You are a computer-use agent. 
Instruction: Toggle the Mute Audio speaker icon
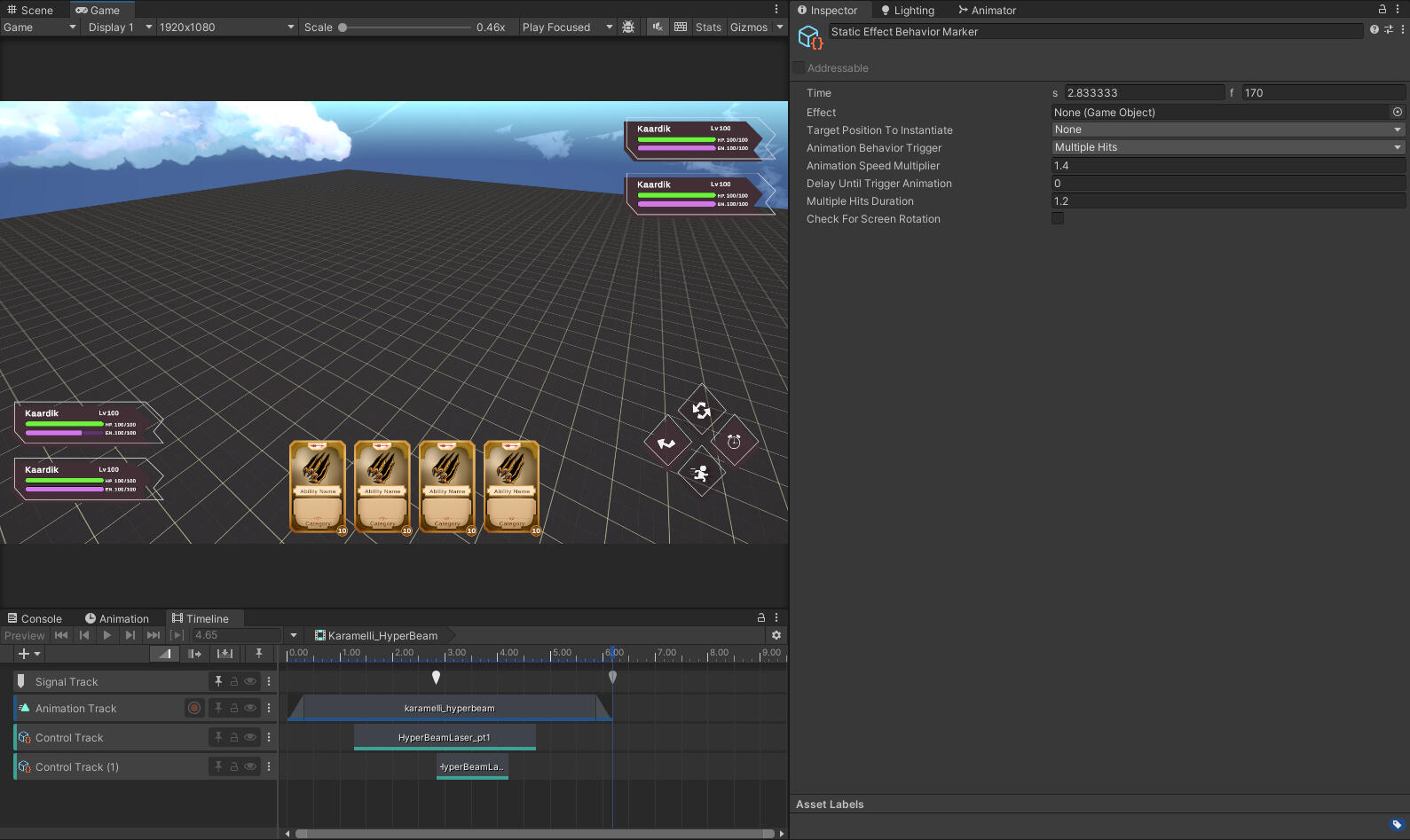pyautogui.click(x=658, y=27)
